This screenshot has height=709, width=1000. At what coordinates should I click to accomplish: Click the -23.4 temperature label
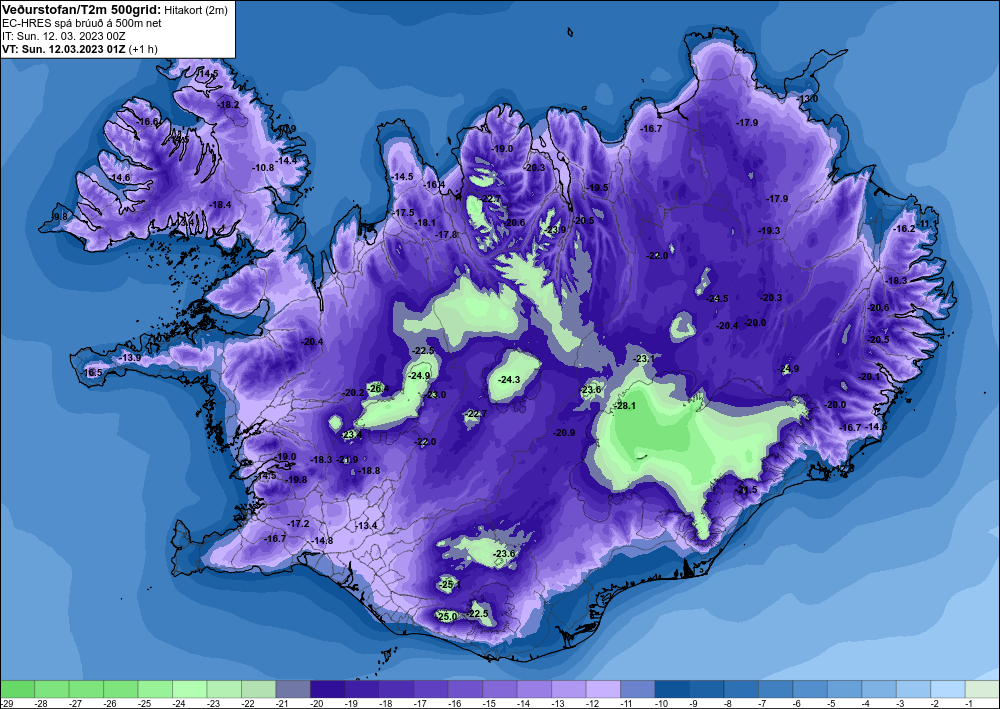tap(351, 435)
